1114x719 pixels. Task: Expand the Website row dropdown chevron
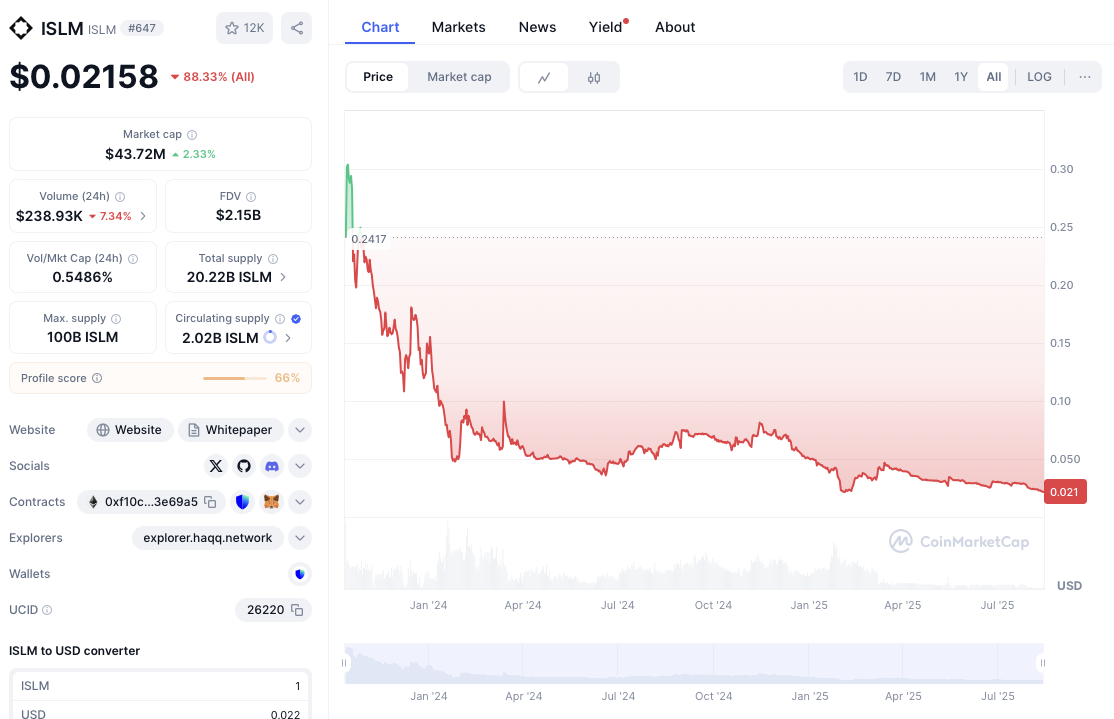tap(300, 430)
